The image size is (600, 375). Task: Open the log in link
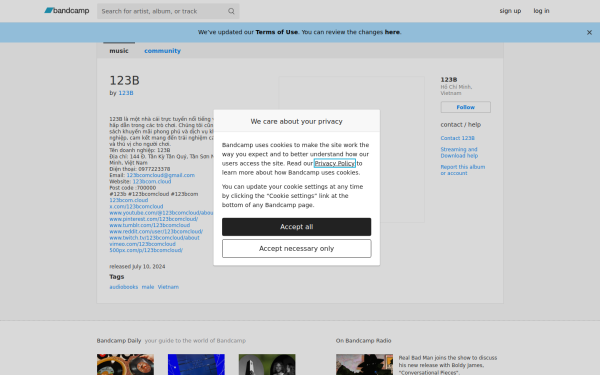point(541,11)
